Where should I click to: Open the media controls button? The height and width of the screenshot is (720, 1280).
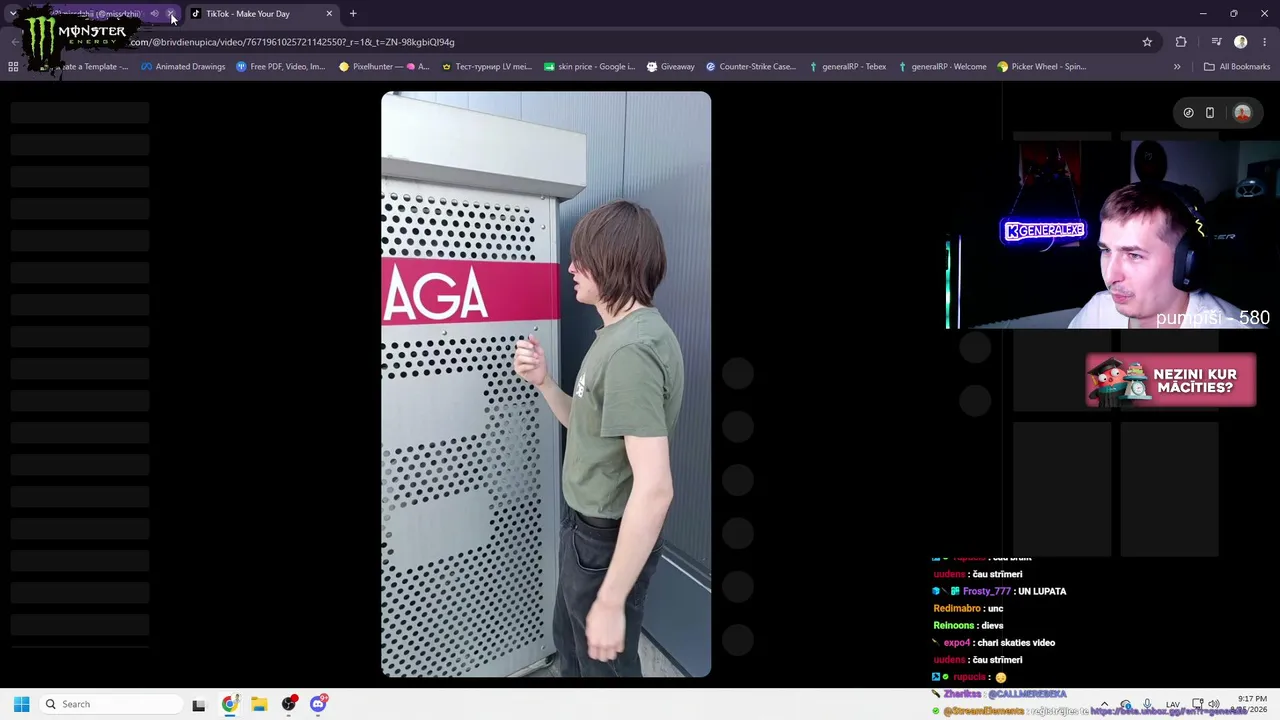[1216, 42]
